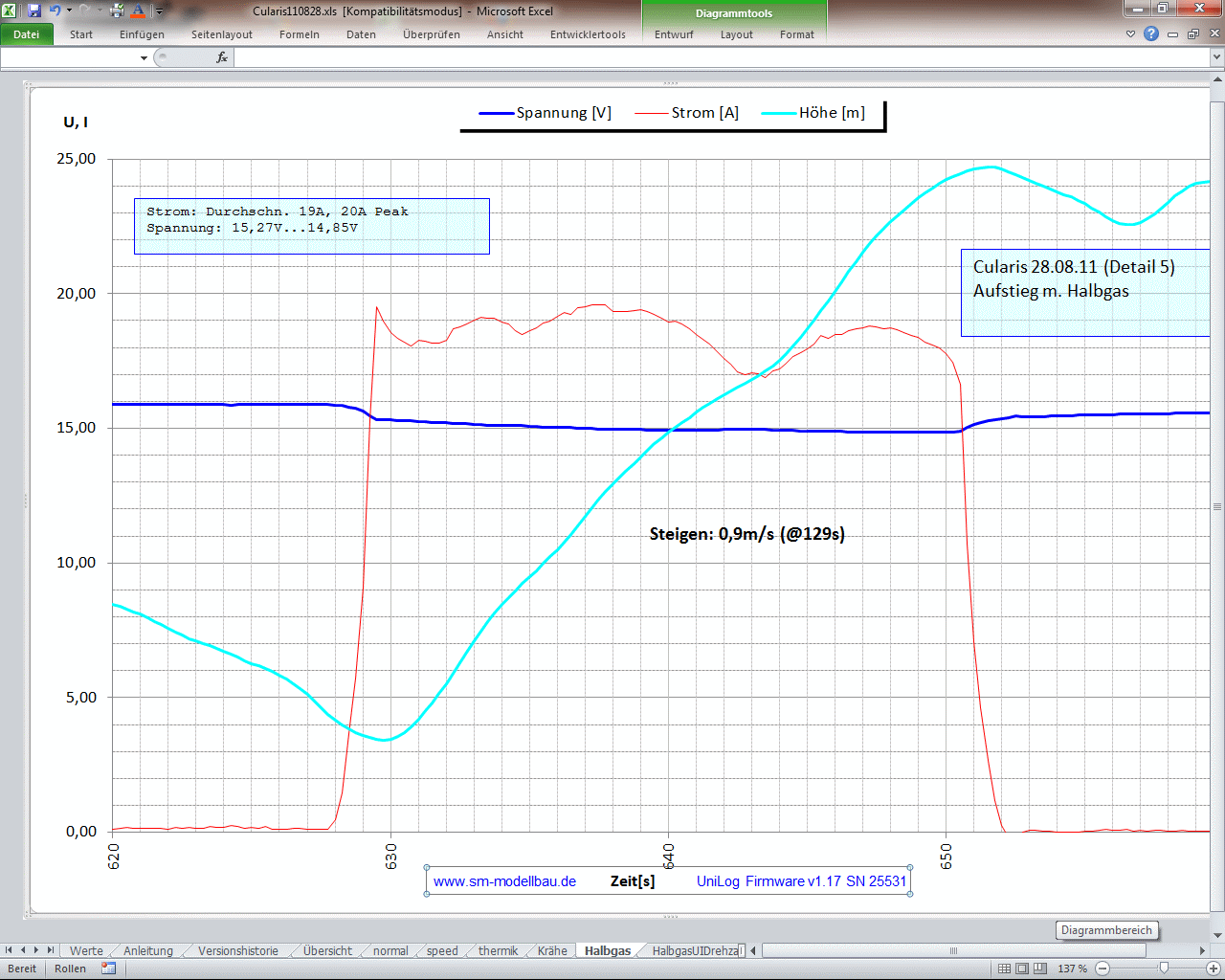The height and width of the screenshot is (980, 1225).
Task: Enable Page Break Preview view
Action: [1040, 969]
